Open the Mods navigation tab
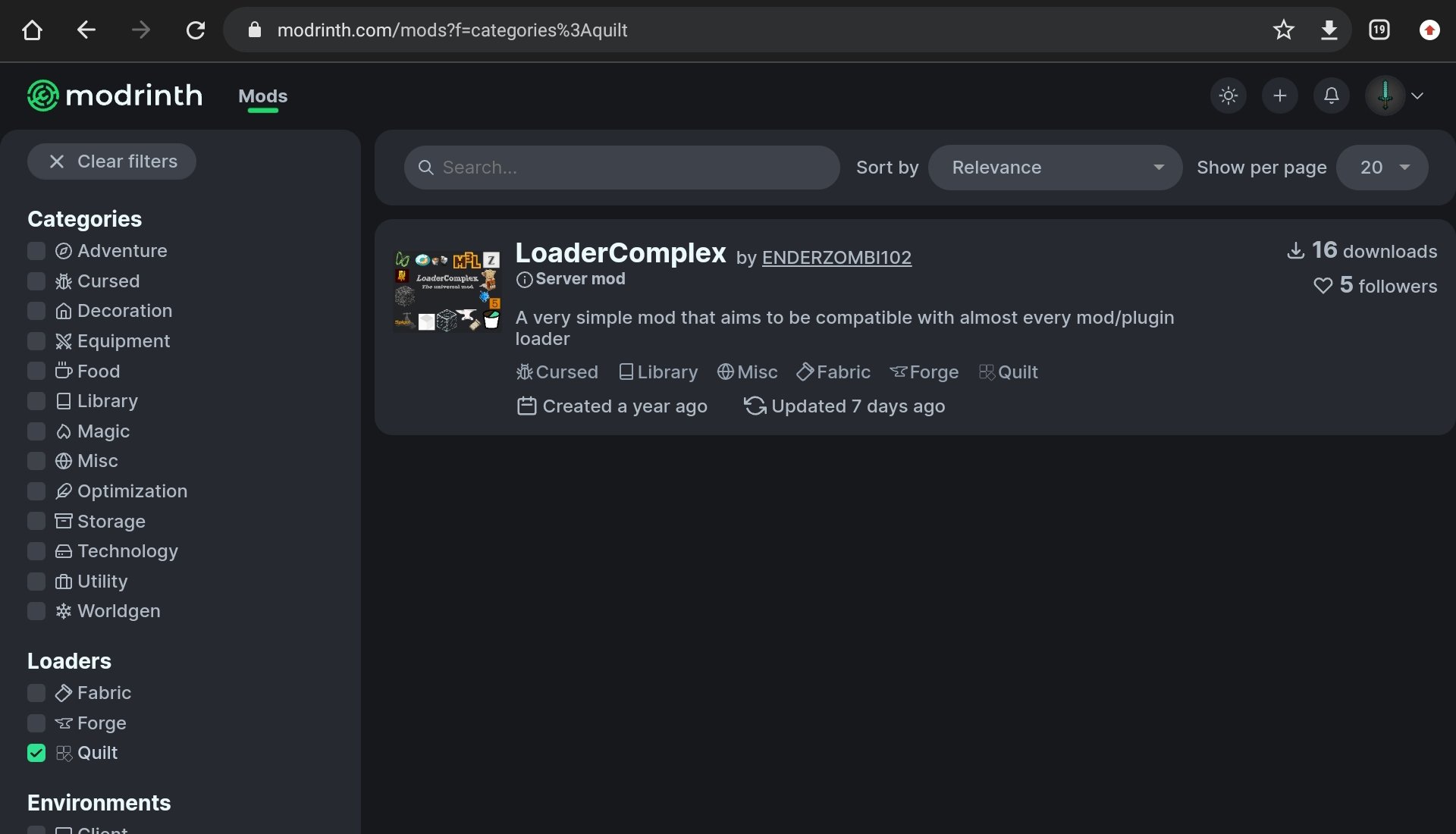This screenshot has height=834, width=1456. (262, 96)
